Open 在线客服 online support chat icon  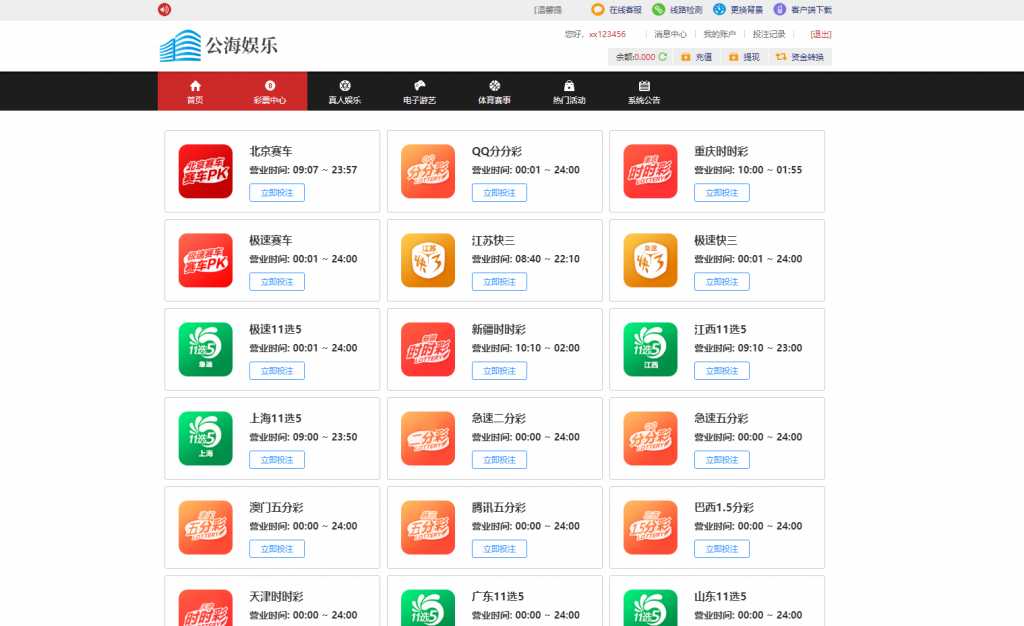pyautogui.click(x=598, y=9)
